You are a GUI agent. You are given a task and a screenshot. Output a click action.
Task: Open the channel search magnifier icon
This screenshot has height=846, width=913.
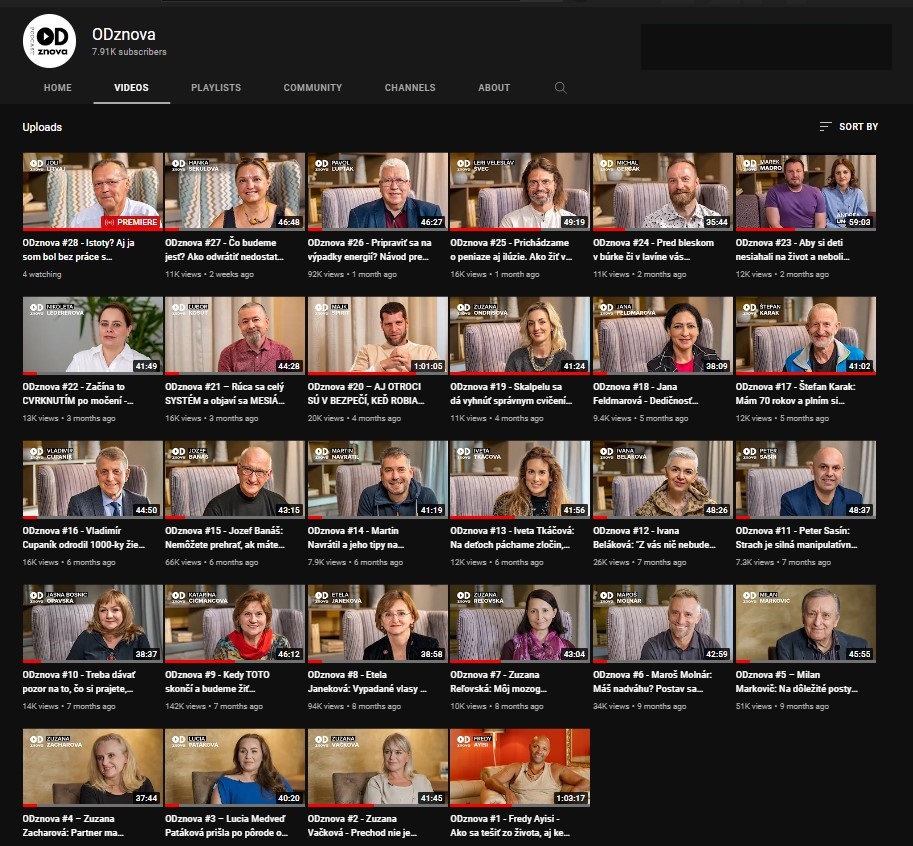click(x=560, y=87)
